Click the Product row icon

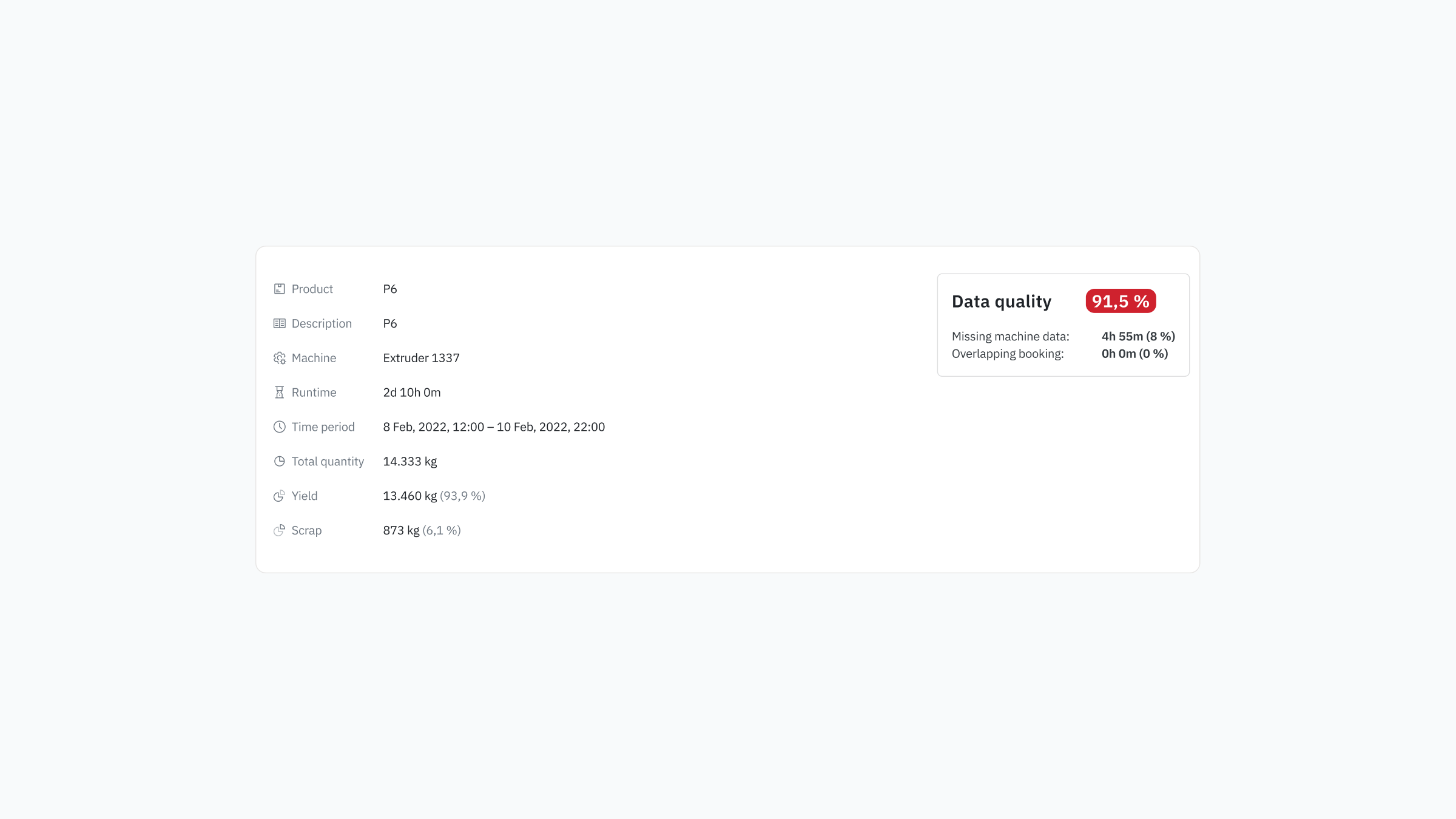click(x=279, y=289)
